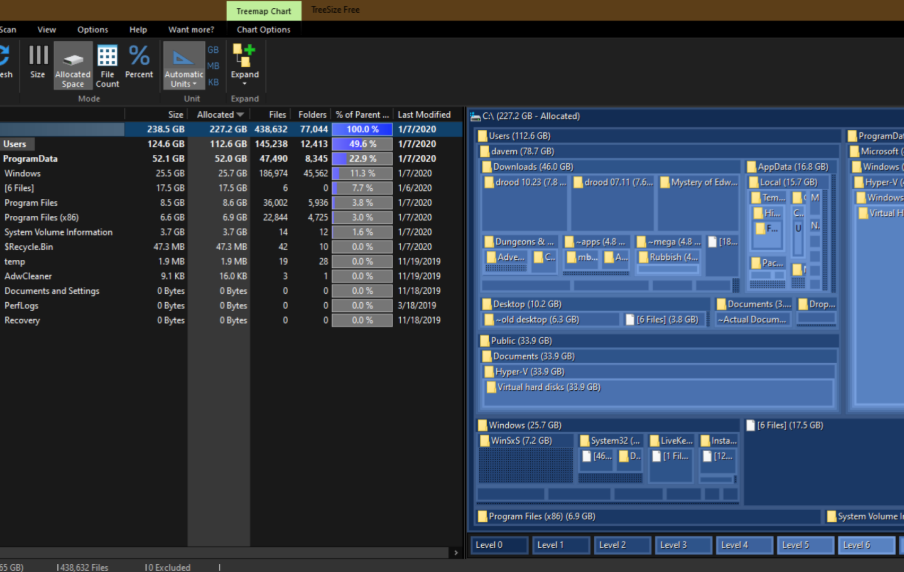Image resolution: width=904 pixels, height=572 pixels.
Task: Click the Level 6 color legend box
Action: pos(866,545)
